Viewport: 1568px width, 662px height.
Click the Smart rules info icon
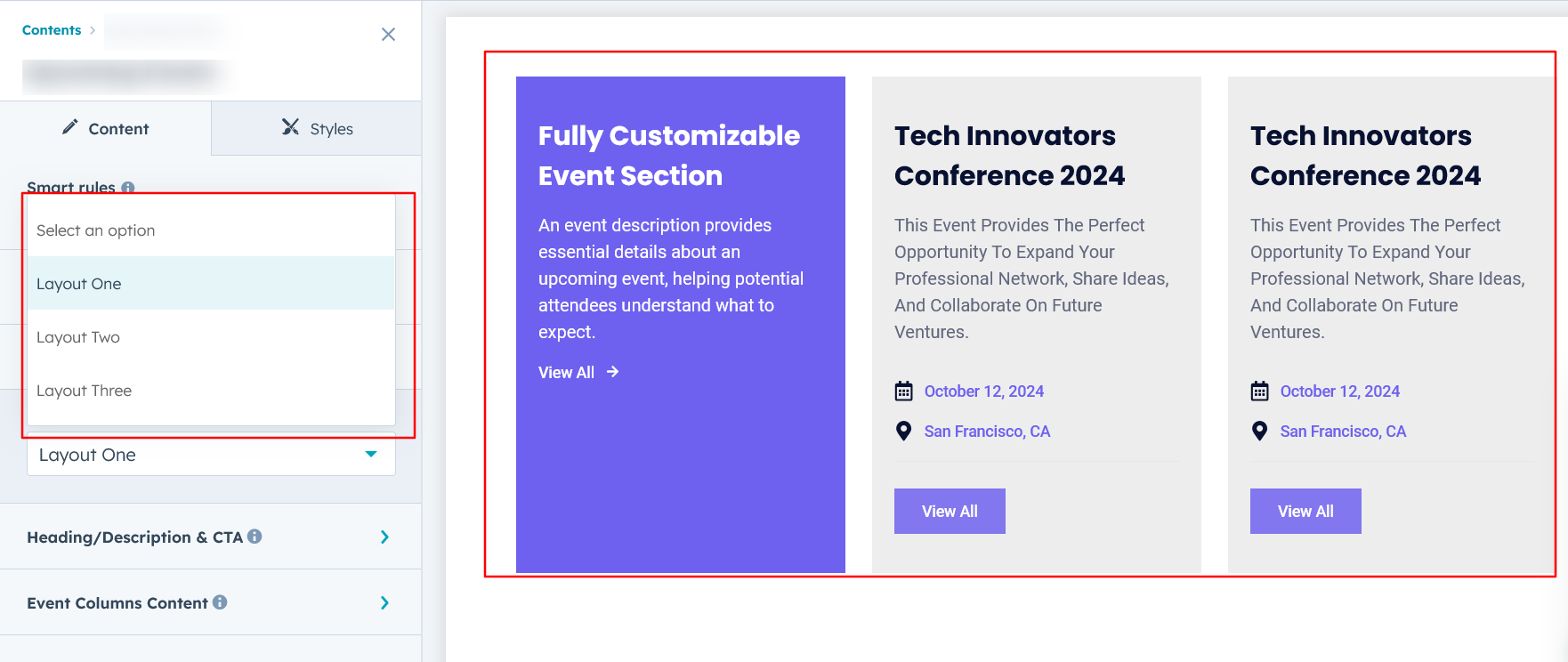coord(128,187)
